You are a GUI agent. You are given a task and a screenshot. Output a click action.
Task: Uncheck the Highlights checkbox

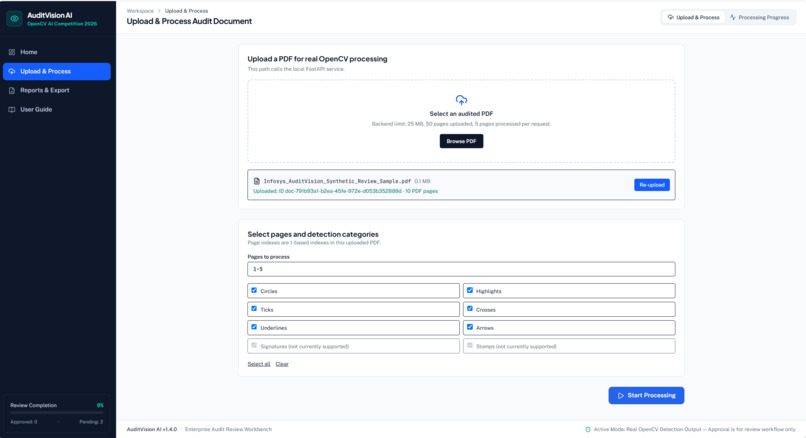tap(470, 290)
